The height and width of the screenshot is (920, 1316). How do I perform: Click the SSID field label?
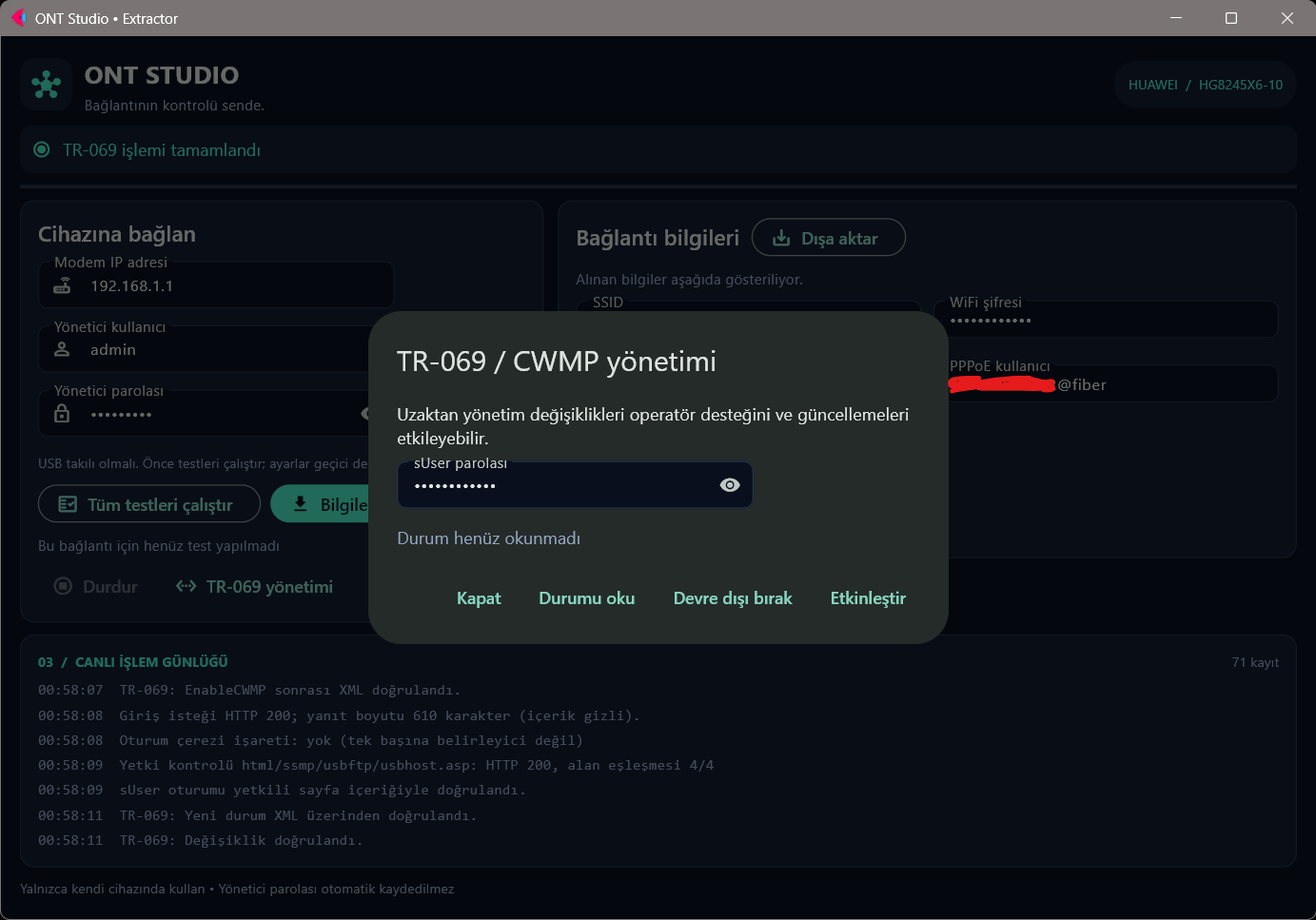pyautogui.click(x=608, y=303)
